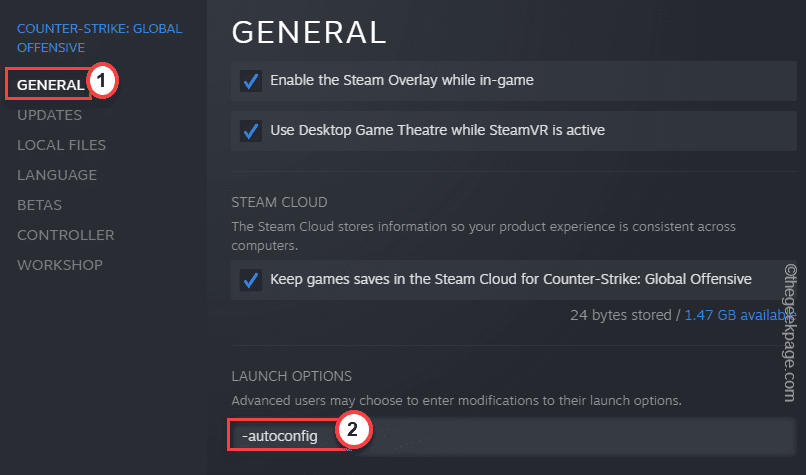This screenshot has height=475, width=806.
Task: Toggle Desktop Game Theatre for SteamVR checkbox
Action: pos(251,130)
